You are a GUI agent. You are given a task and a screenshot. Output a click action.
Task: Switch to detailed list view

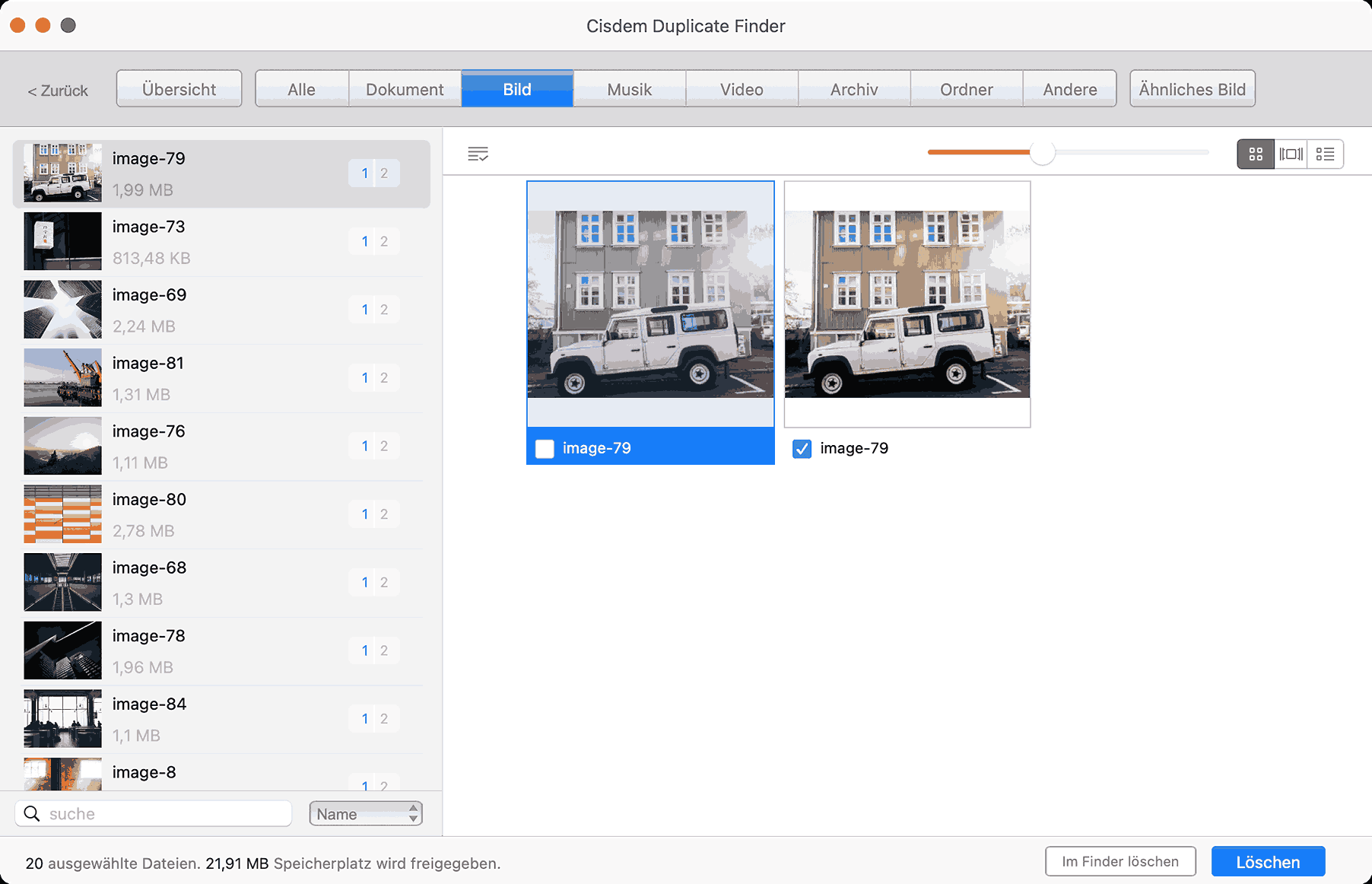(x=1325, y=154)
